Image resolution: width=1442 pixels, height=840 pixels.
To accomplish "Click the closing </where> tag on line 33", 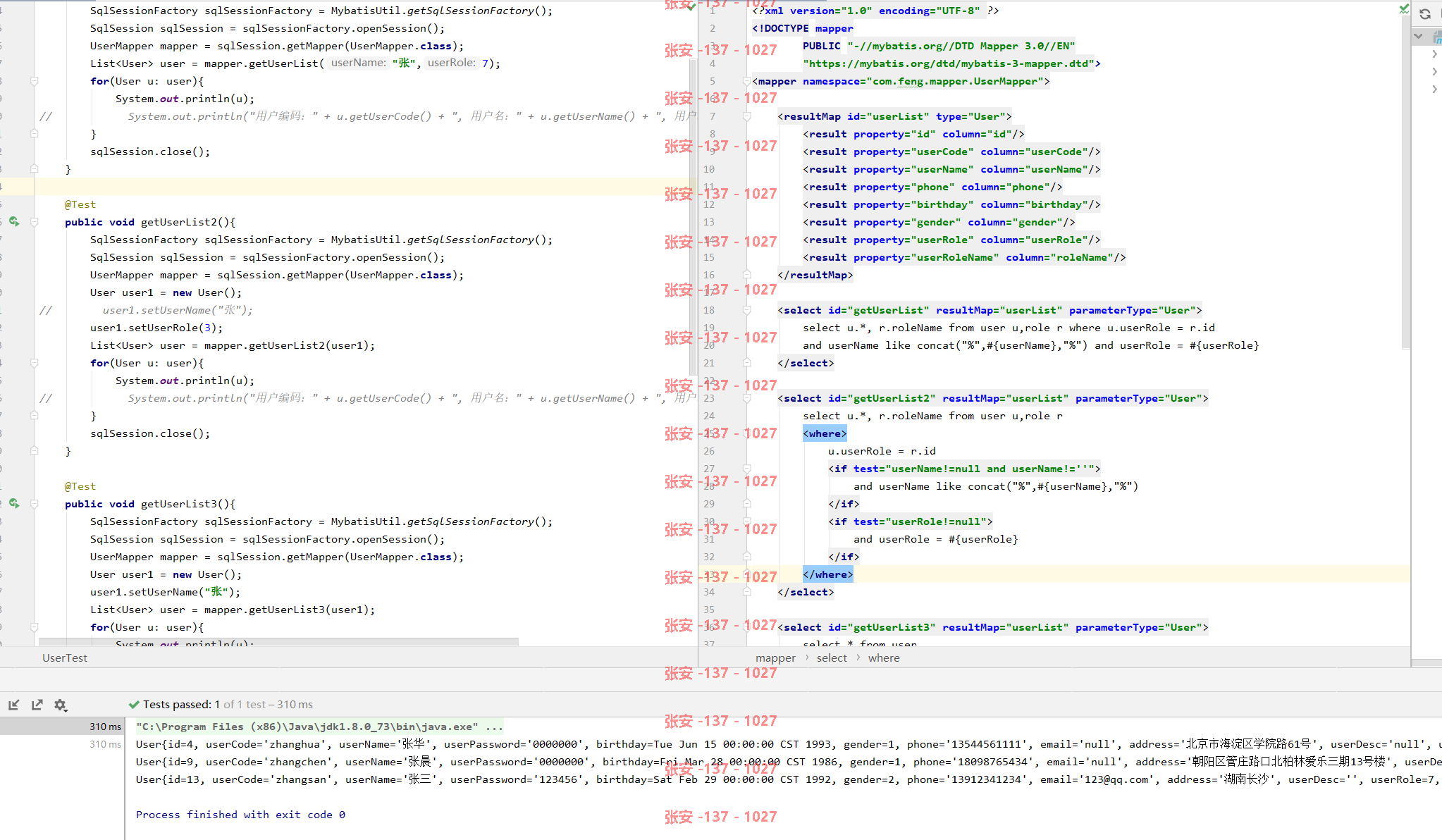I will pos(827,574).
